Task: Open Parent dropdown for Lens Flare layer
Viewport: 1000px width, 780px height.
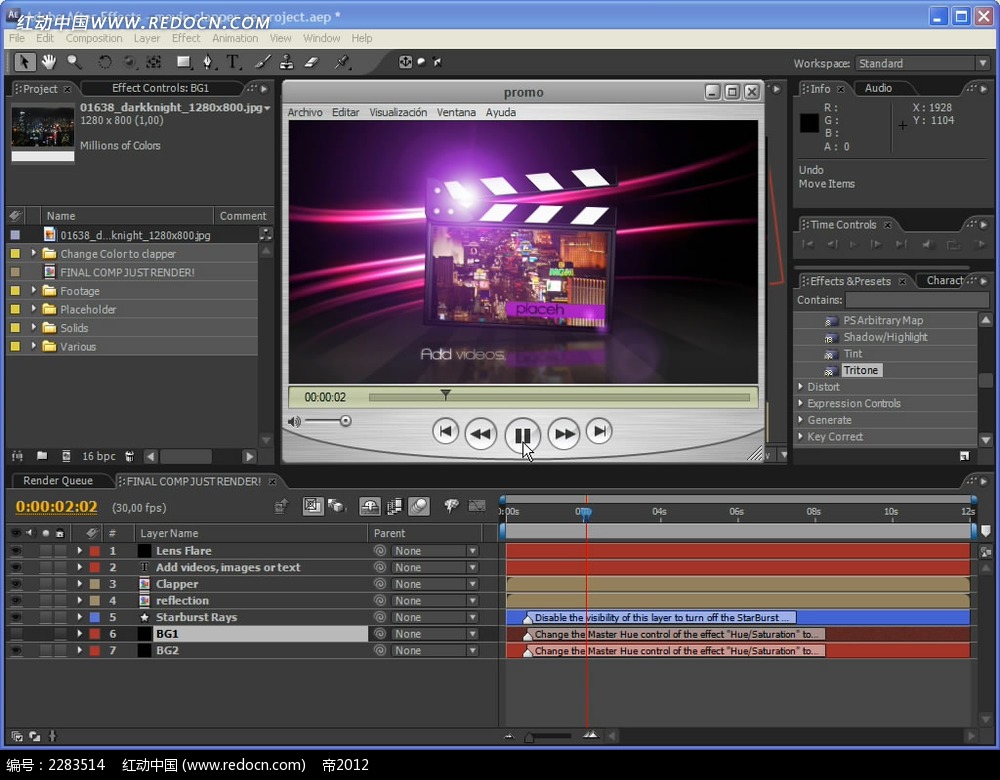Action: pos(435,550)
